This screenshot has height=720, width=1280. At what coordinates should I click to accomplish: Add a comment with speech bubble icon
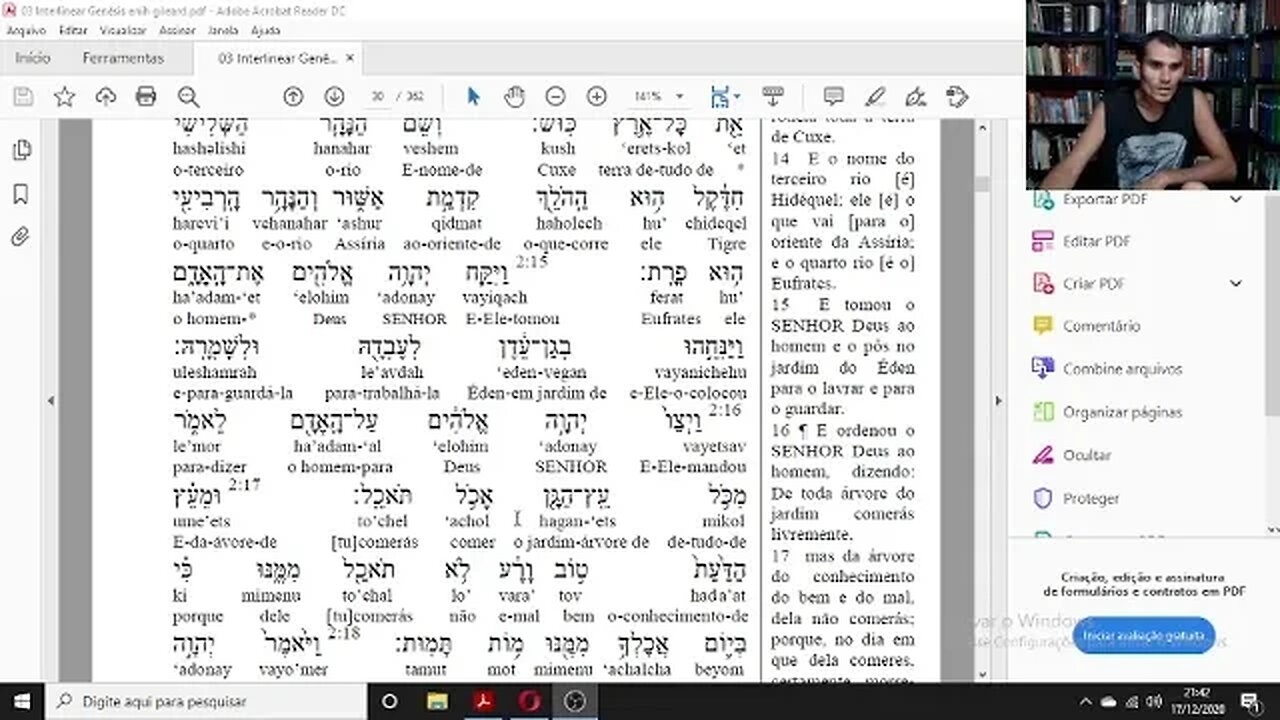[x=833, y=96]
